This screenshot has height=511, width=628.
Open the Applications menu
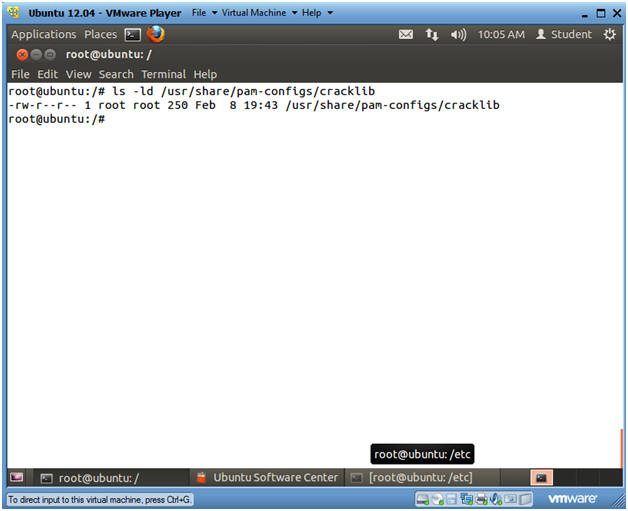[x=44, y=34]
